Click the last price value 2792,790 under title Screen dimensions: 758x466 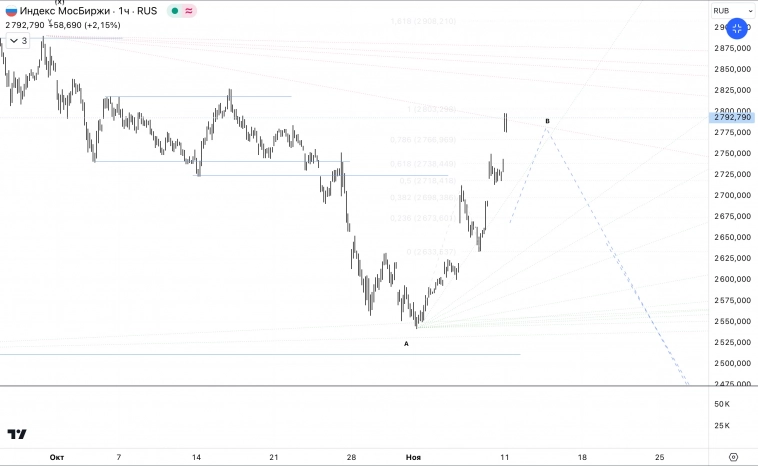pos(25,25)
